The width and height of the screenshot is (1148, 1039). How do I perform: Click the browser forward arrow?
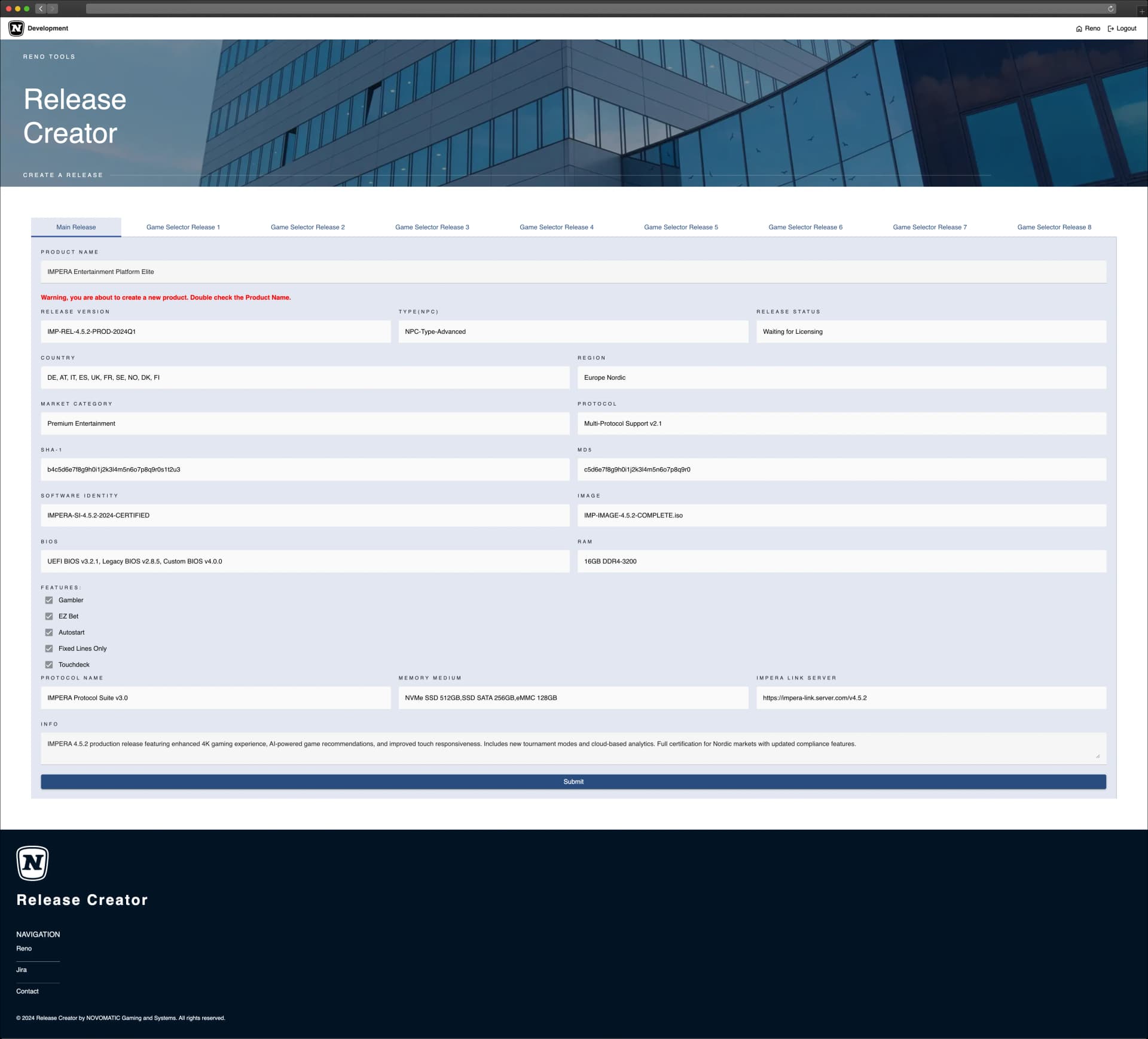tap(53, 8)
